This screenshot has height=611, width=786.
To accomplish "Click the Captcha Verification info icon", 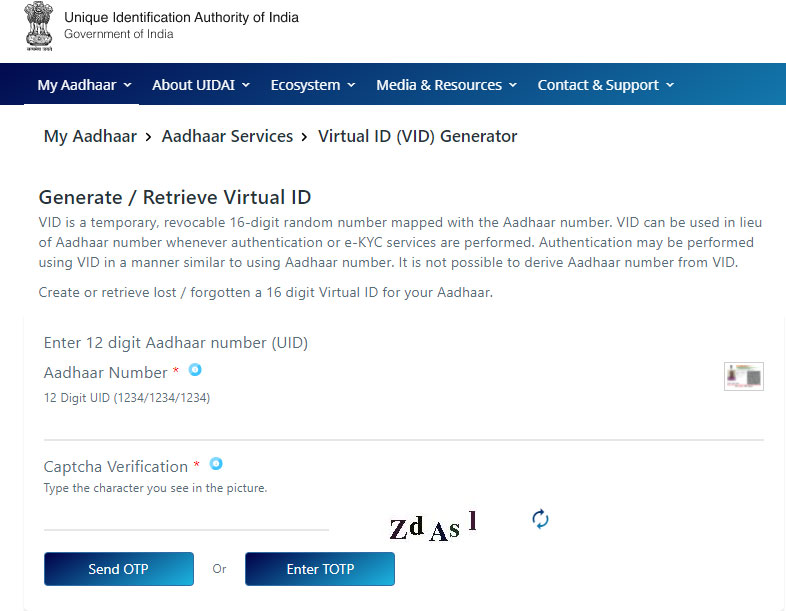I will 216,464.
